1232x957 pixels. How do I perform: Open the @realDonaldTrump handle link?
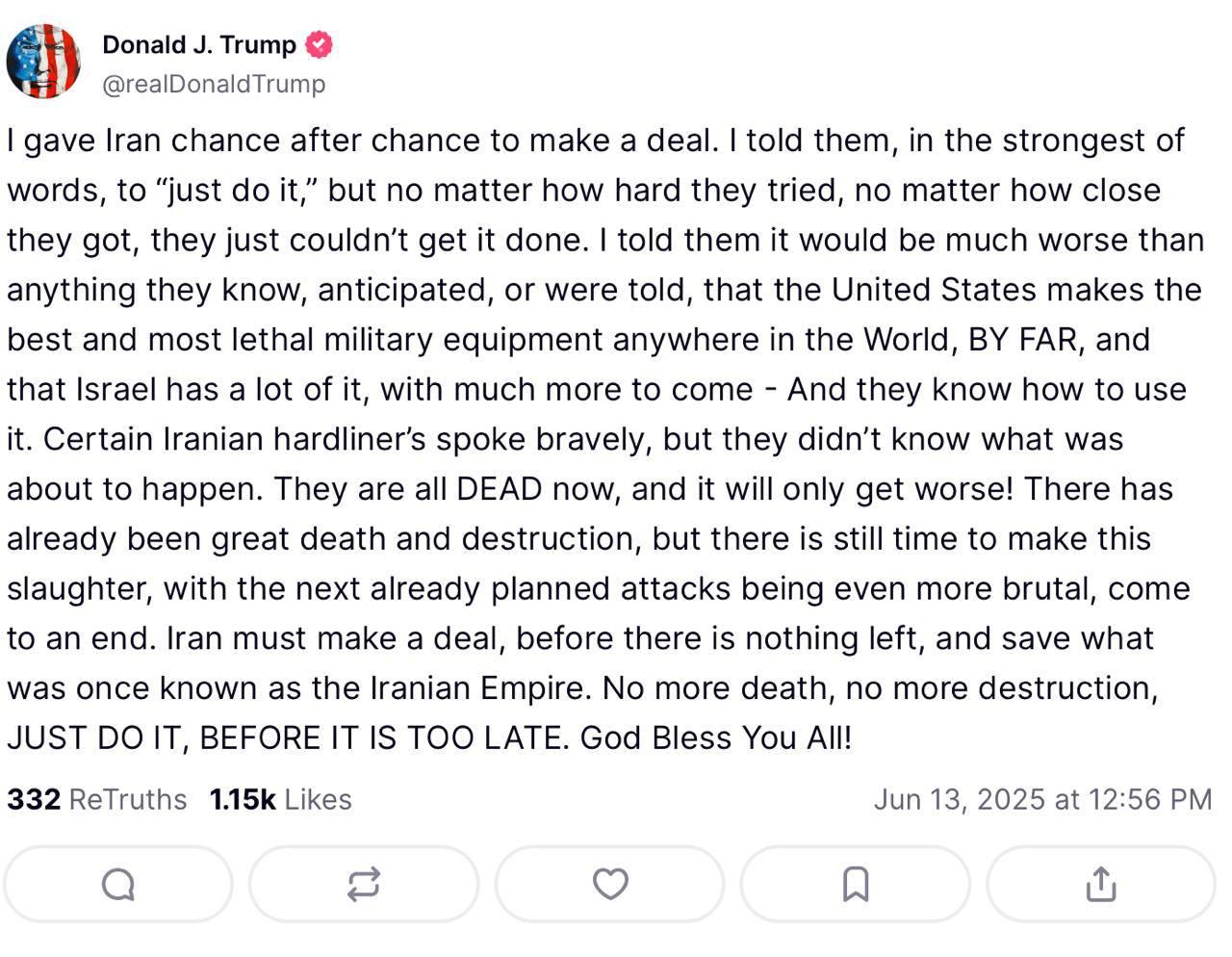214,84
